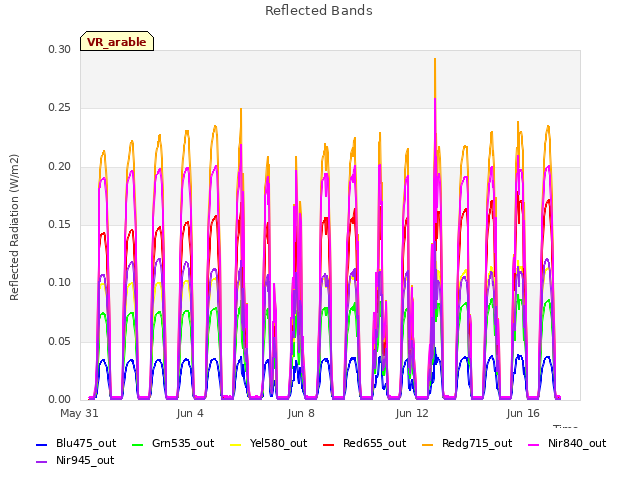
Task: Toggle the Redg715_out legend entry
Action: pyautogui.click(x=467, y=444)
